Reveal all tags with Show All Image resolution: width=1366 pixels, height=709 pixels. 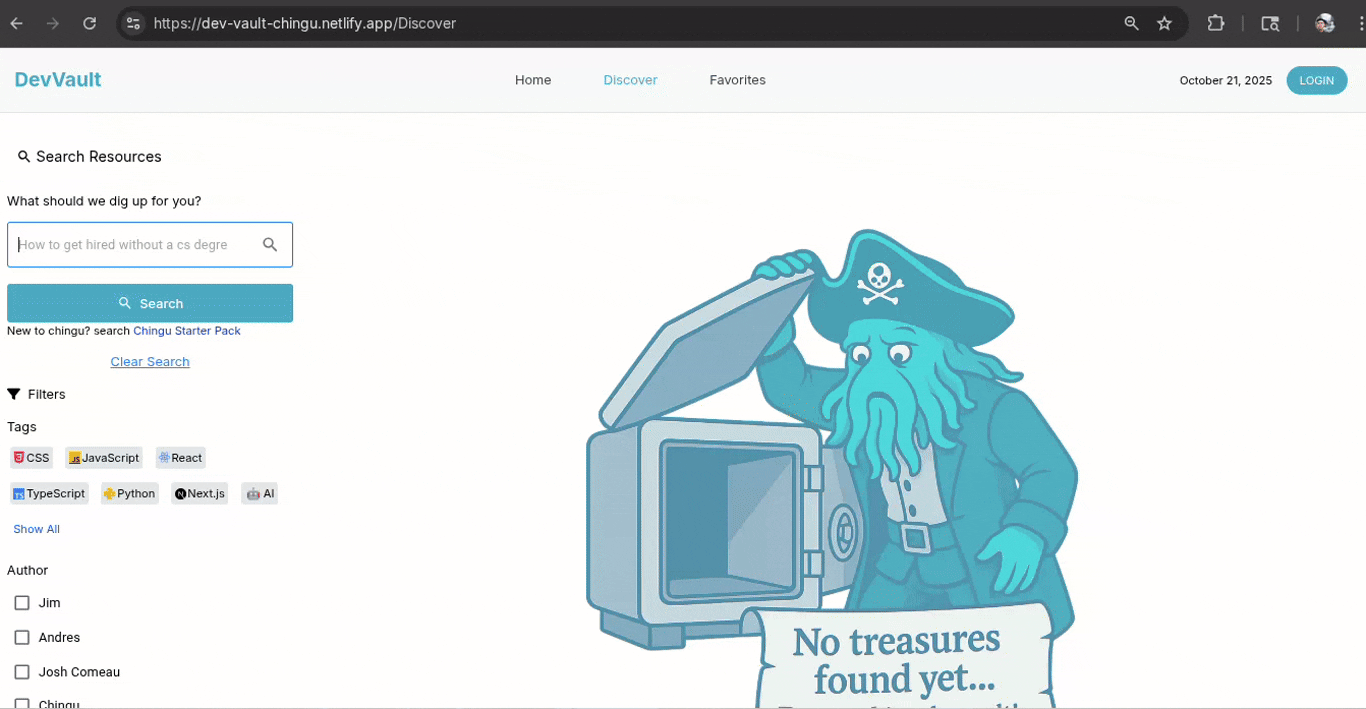coord(36,528)
